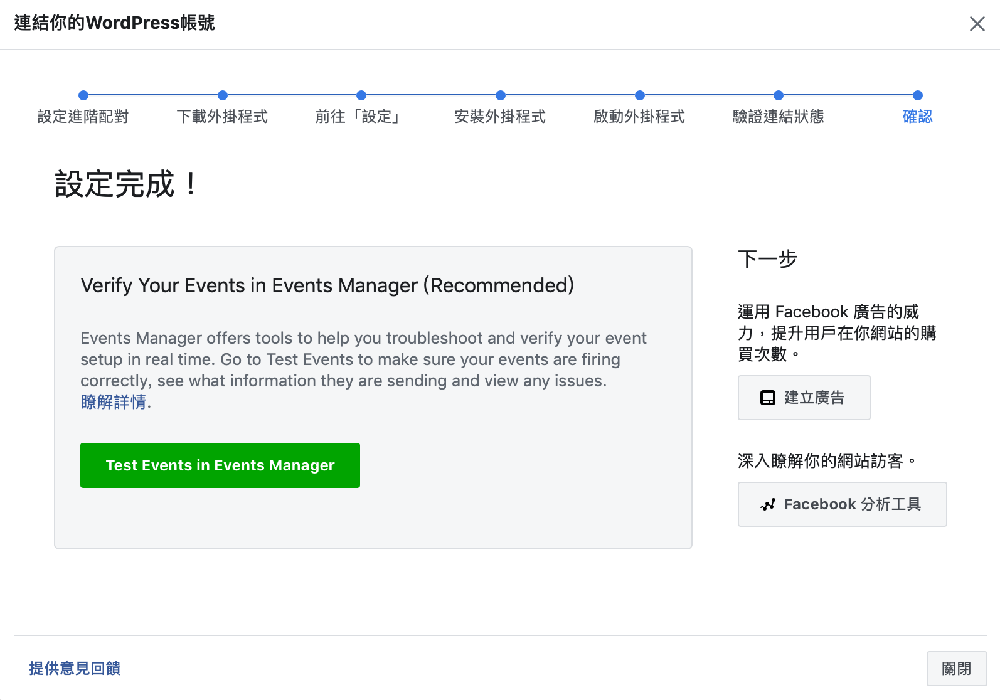Select the 下載外掛程式 step label
Viewport: 1000px width, 700px height.
point(222,117)
